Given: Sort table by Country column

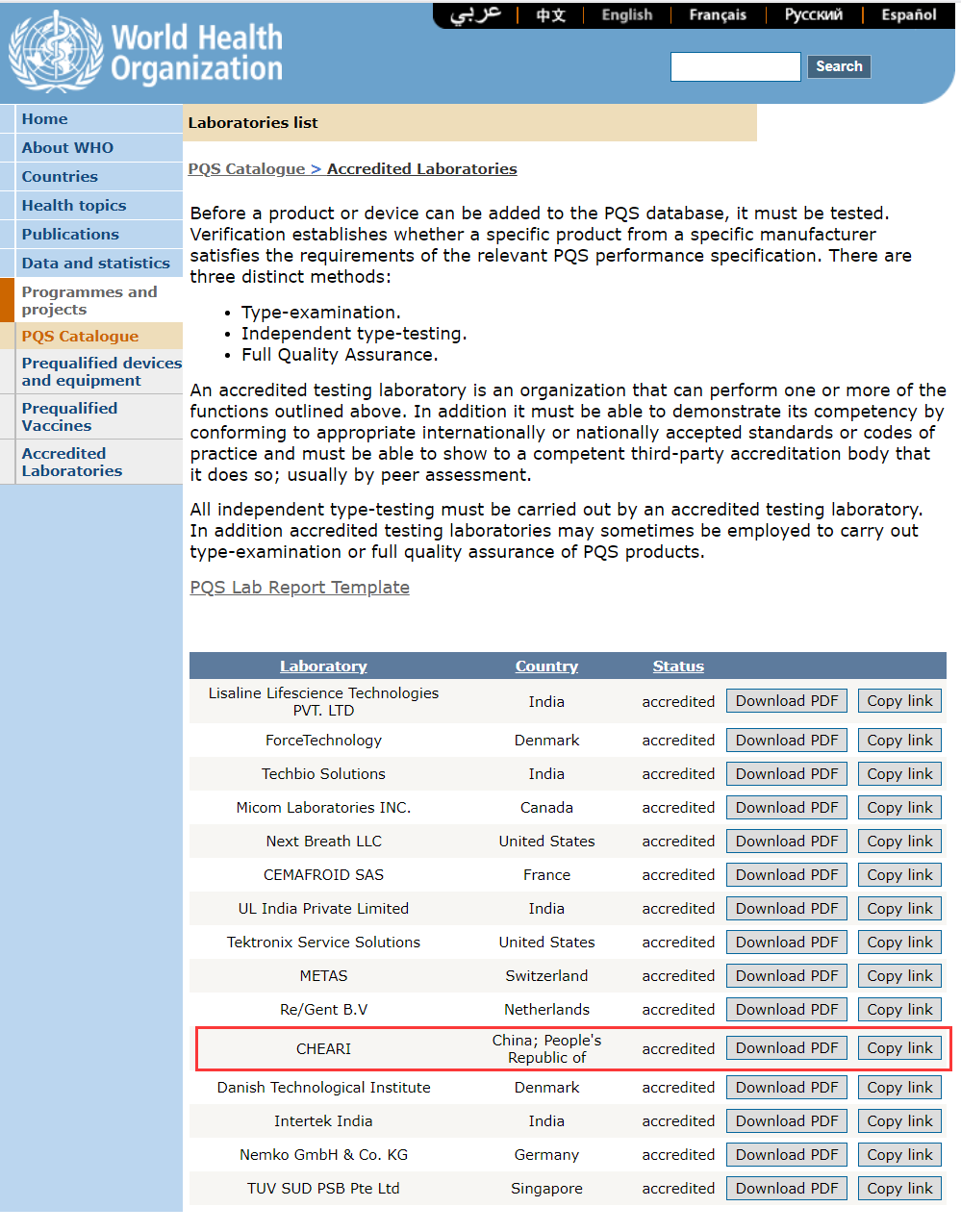Looking at the screenshot, I should [x=546, y=666].
